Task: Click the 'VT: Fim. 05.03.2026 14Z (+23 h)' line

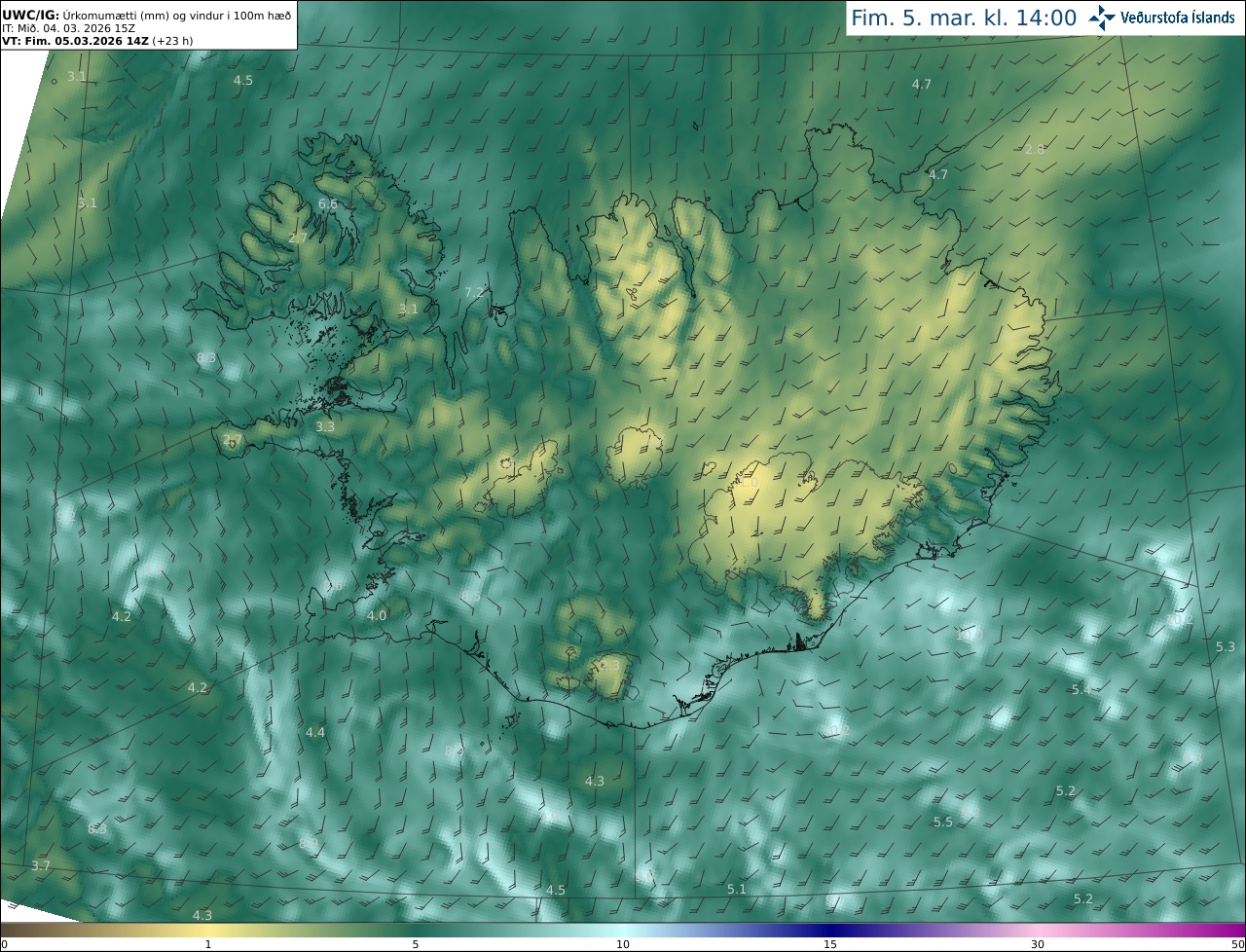Action: coord(97,41)
